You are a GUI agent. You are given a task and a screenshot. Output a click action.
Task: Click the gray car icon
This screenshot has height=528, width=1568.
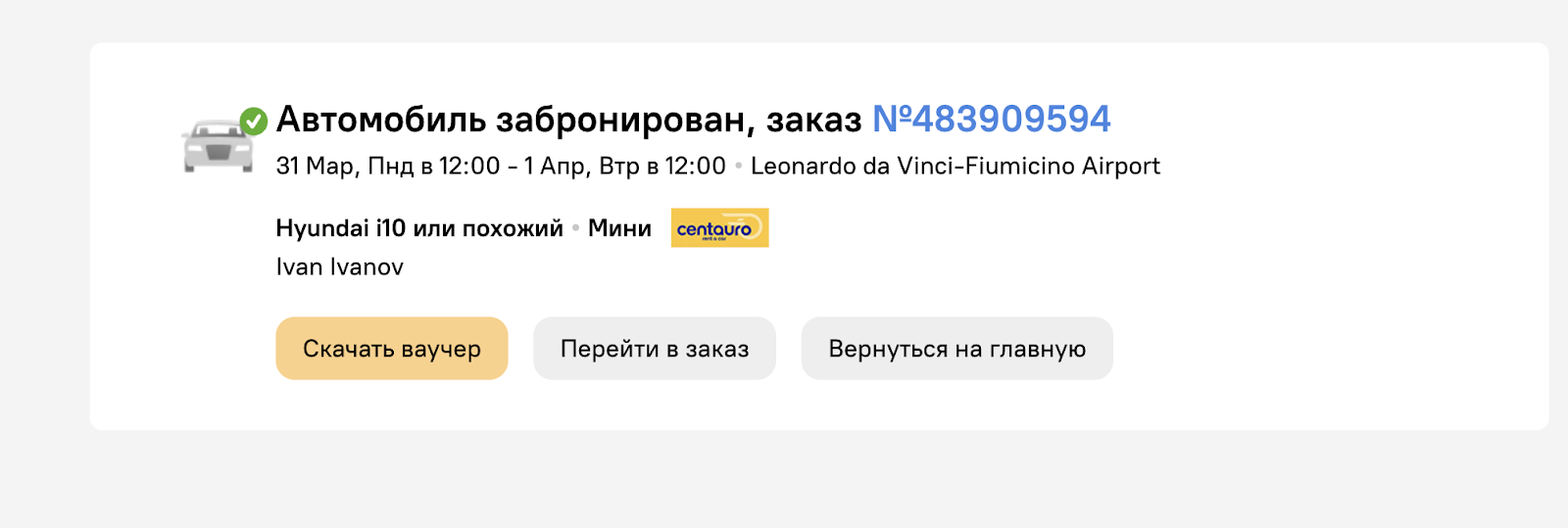[x=218, y=145]
